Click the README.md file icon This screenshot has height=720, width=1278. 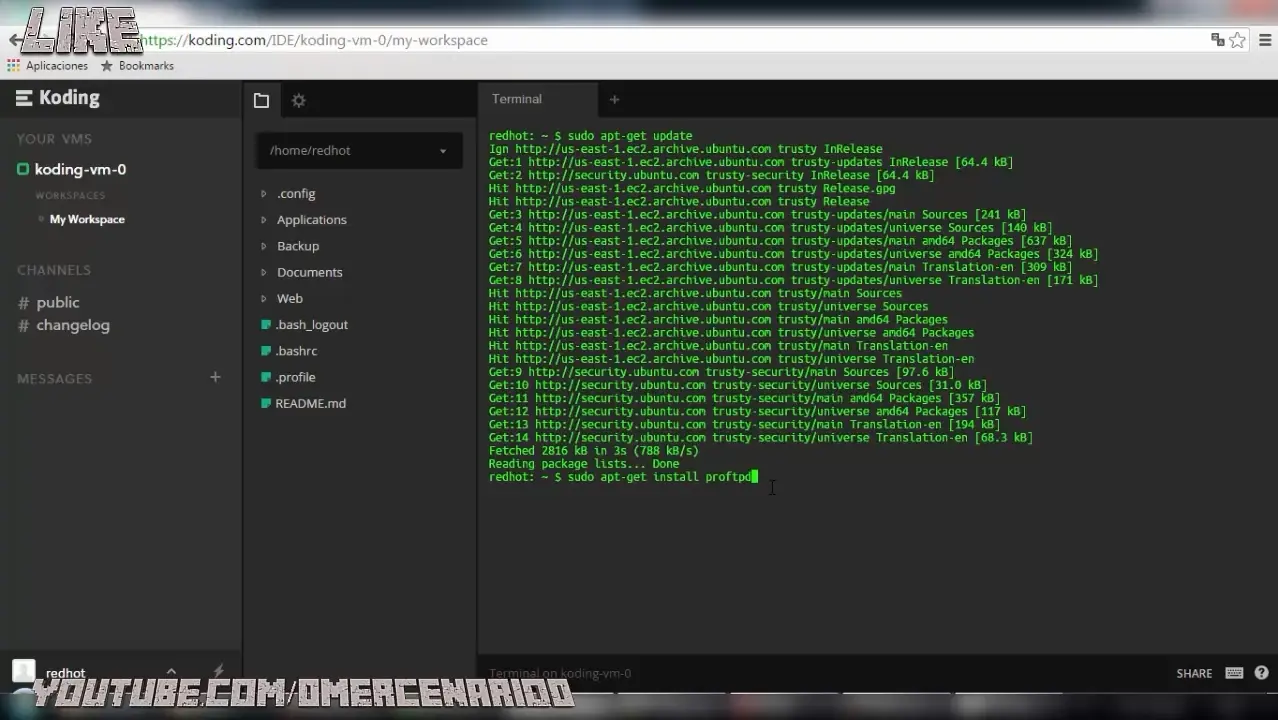266,403
